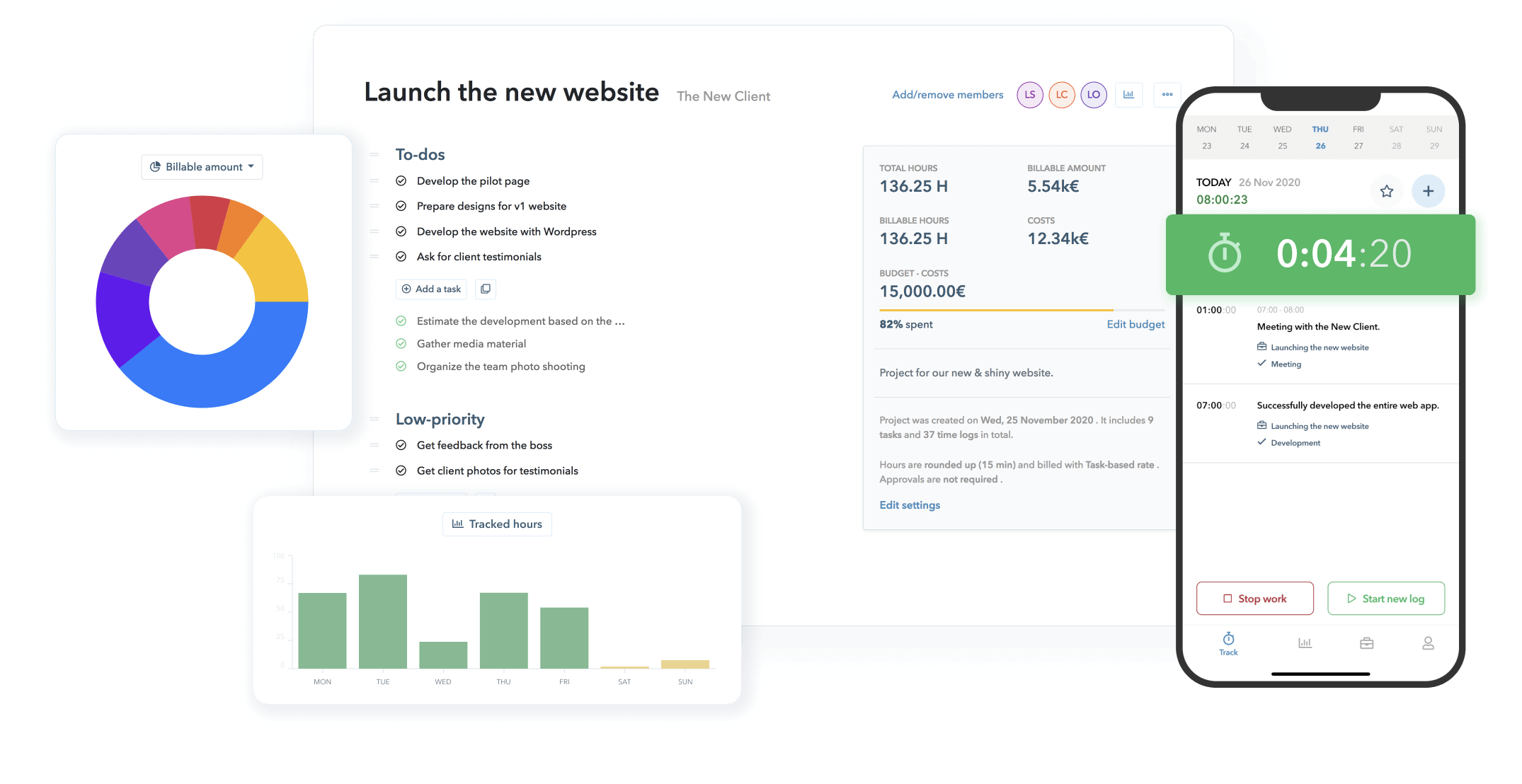This screenshot has height=784, width=1522.
Task: Uncheck Estimate the development completed task
Action: coord(401,321)
